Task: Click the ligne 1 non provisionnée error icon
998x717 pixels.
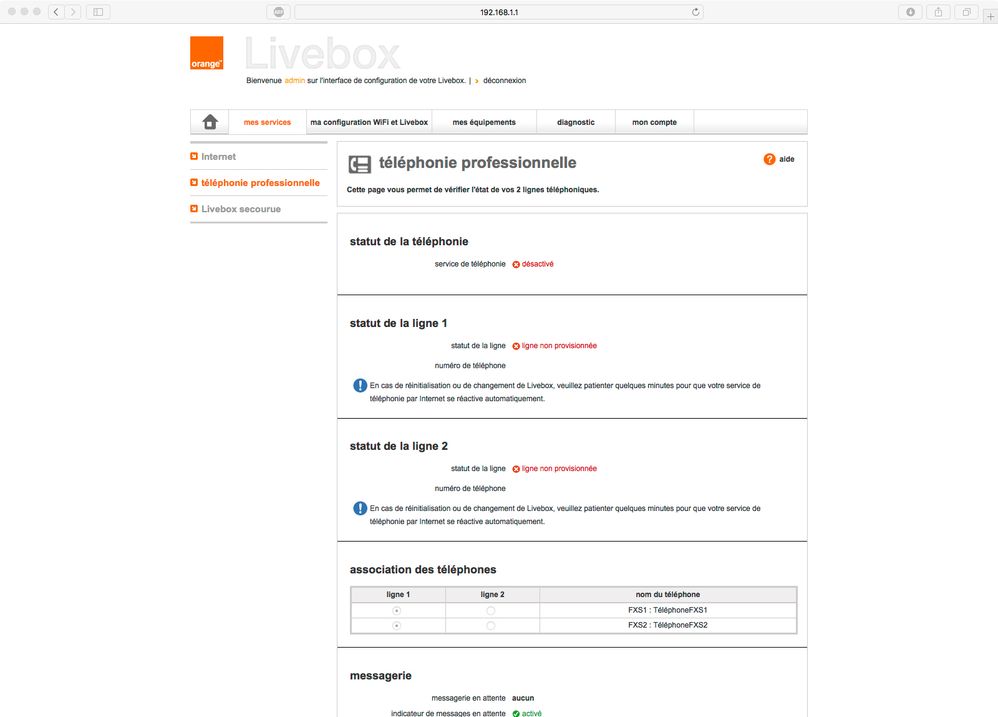Action: point(516,346)
